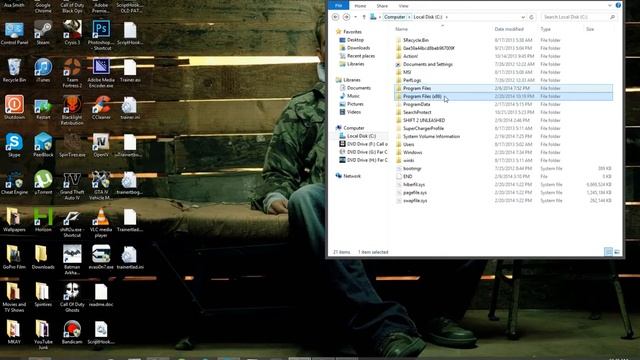Open Explorer help question mark icon
The image size is (640, 360).
pyautogui.click(x=618, y=5)
